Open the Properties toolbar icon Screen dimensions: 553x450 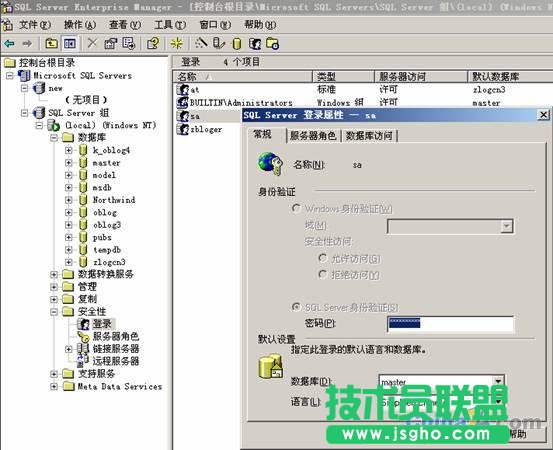click(x=110, y=43)
